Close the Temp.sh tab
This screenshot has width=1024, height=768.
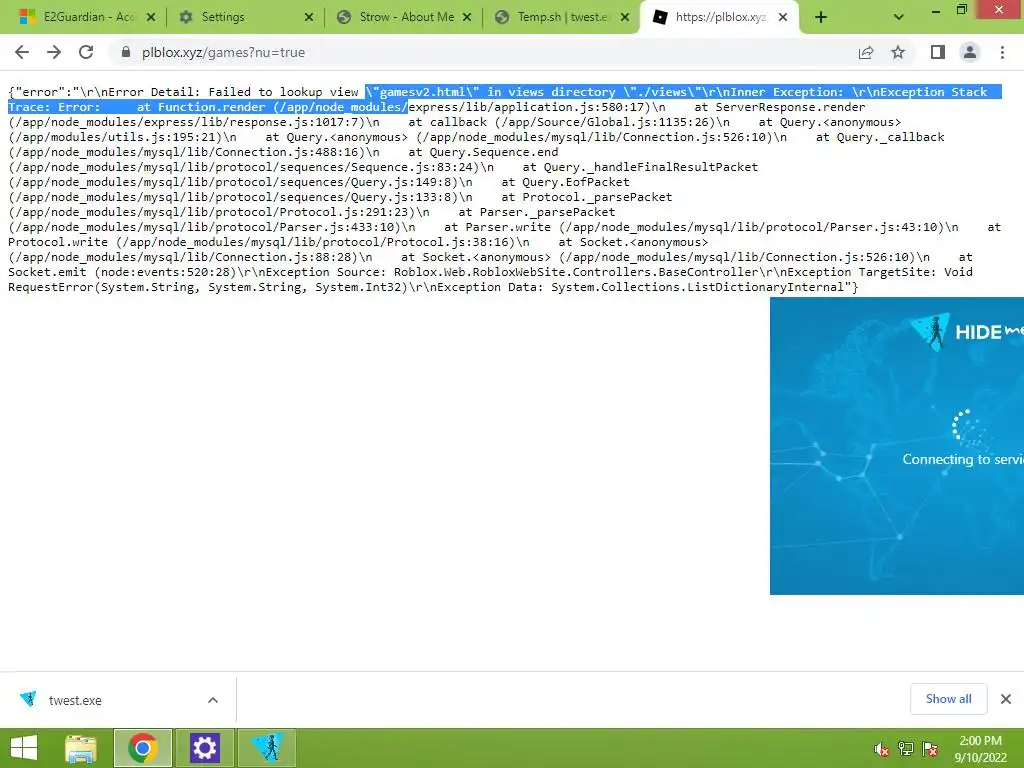[x=625, y=18]
